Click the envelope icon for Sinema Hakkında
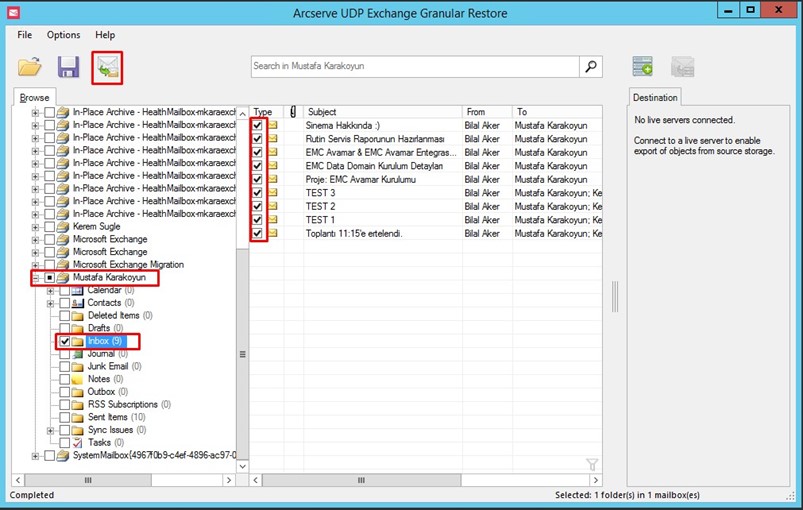The height and width of the screenshot is (510, 803). click(273, 125)
